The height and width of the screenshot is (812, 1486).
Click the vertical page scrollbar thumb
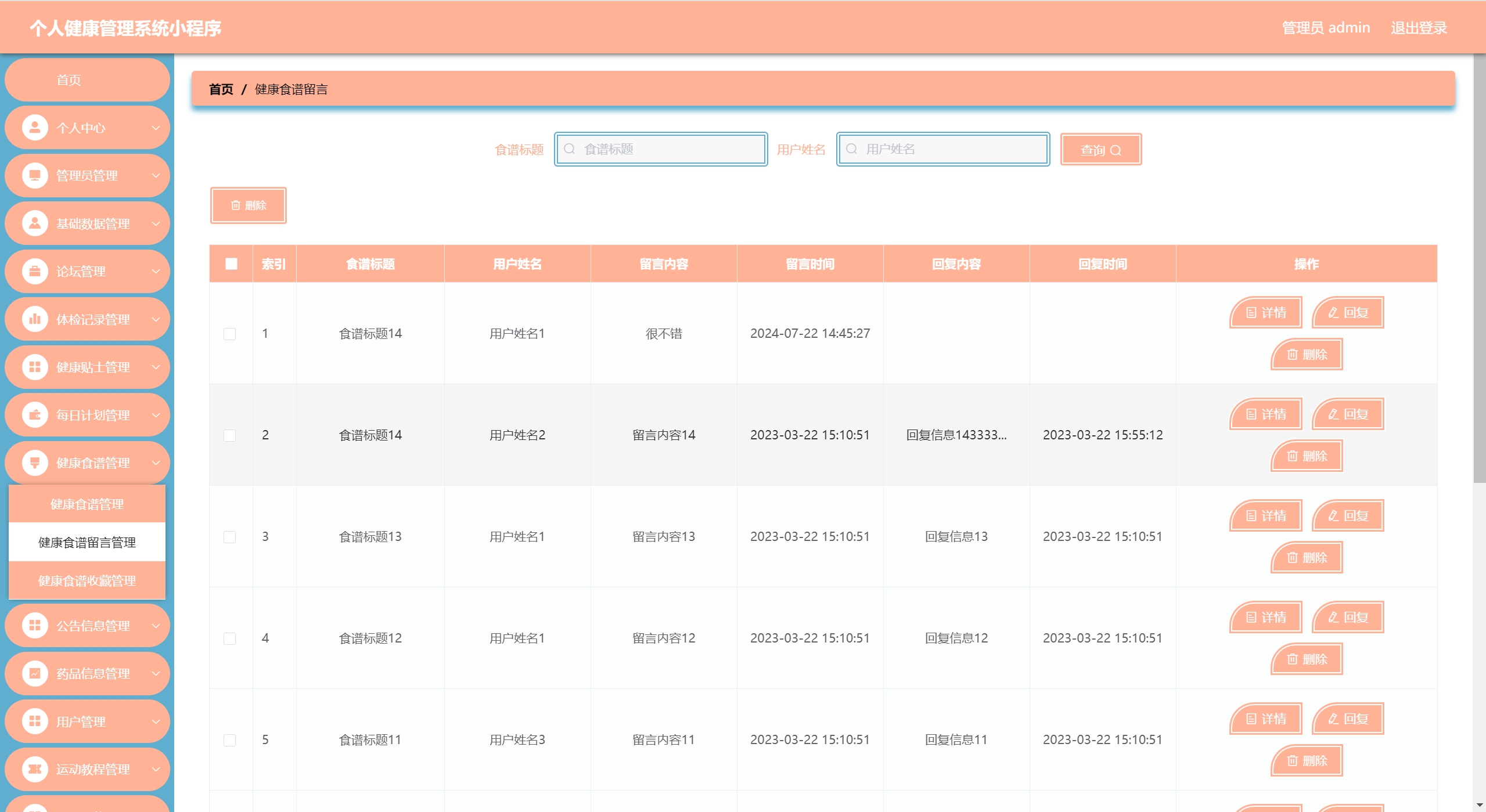[1479, 267]
